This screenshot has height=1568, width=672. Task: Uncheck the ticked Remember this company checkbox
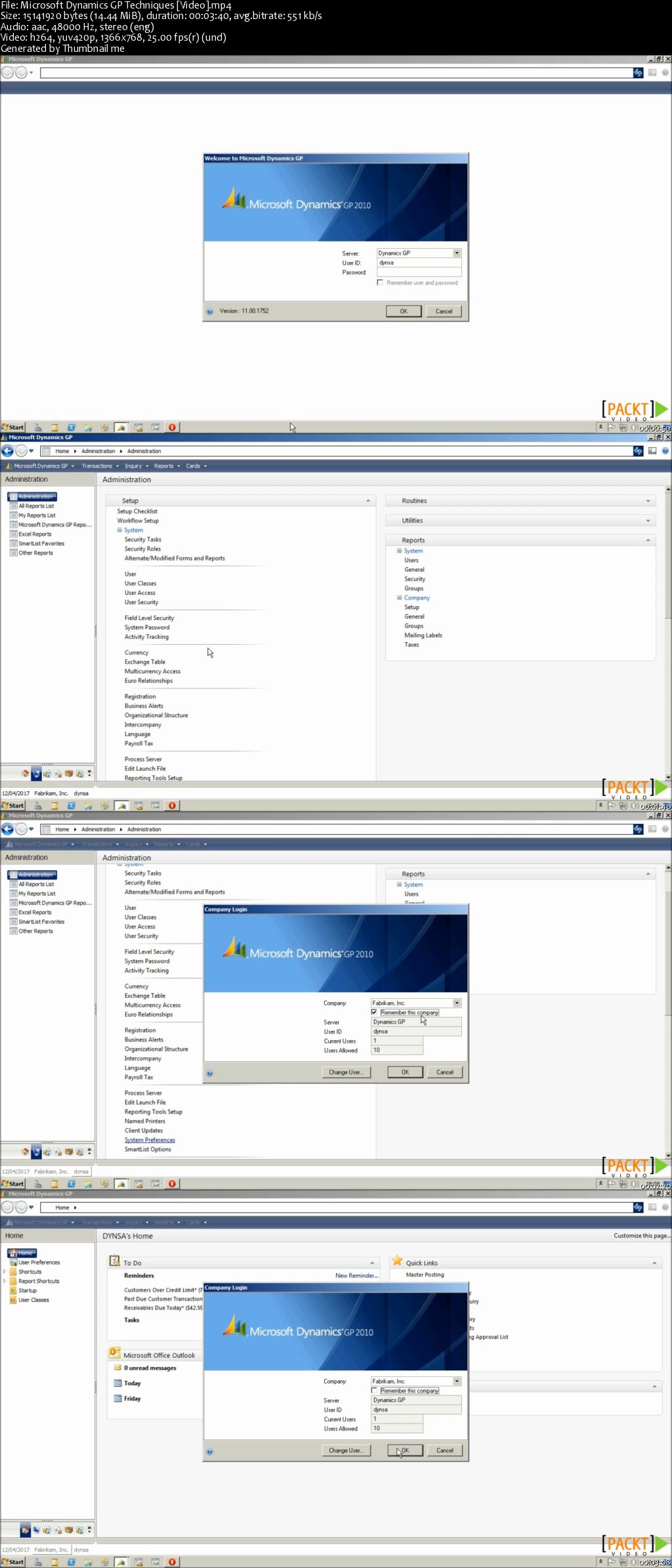coord(374,1012)
